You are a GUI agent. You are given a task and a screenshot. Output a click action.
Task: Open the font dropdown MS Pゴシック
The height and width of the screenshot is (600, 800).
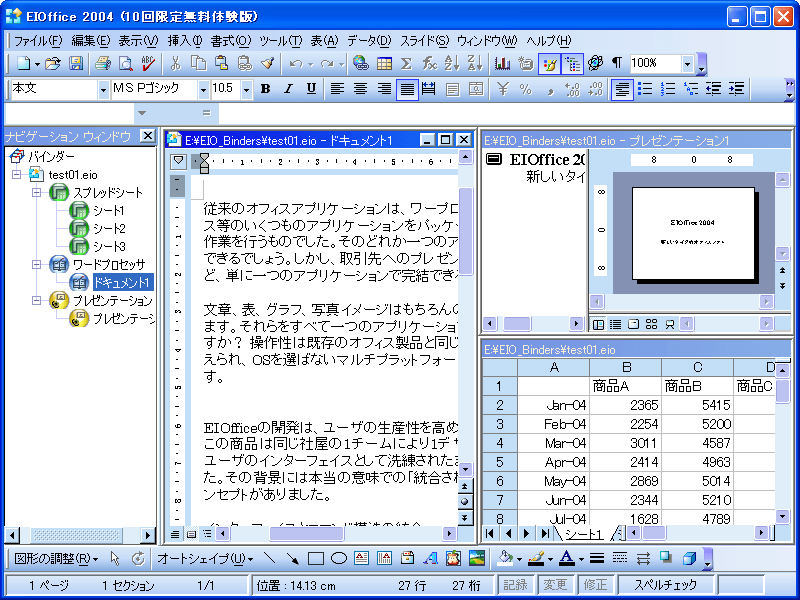pyautogui.click(x=204, y=90)
